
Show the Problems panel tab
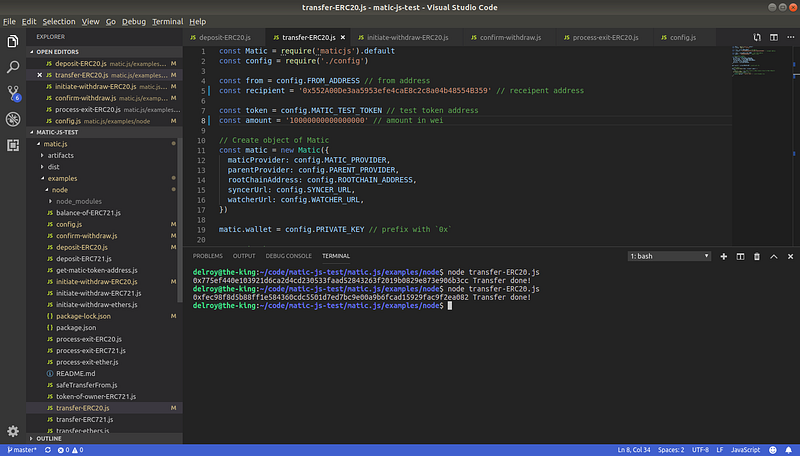[x=208, y=256]
